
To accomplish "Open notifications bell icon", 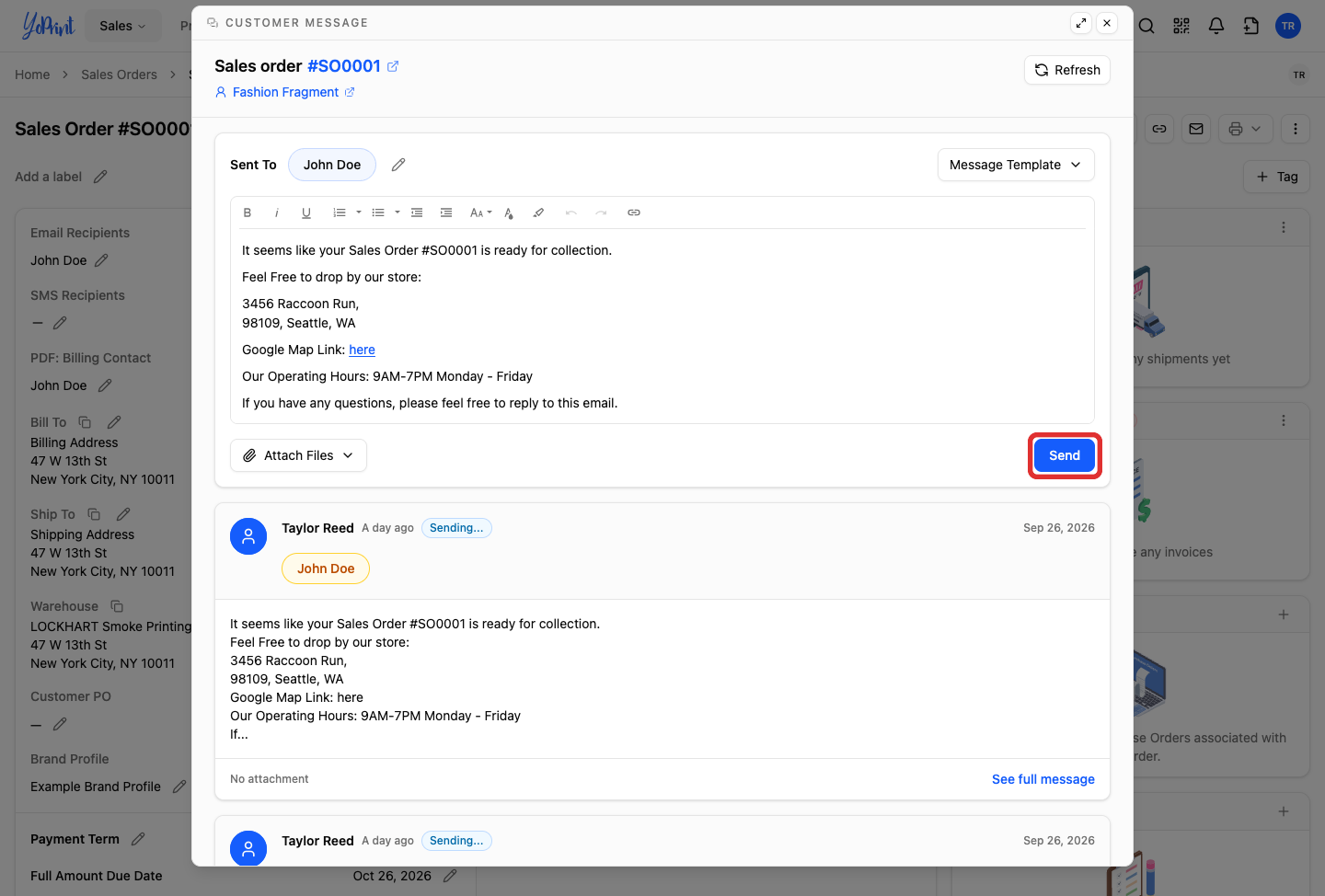I will coord(1216,26).
